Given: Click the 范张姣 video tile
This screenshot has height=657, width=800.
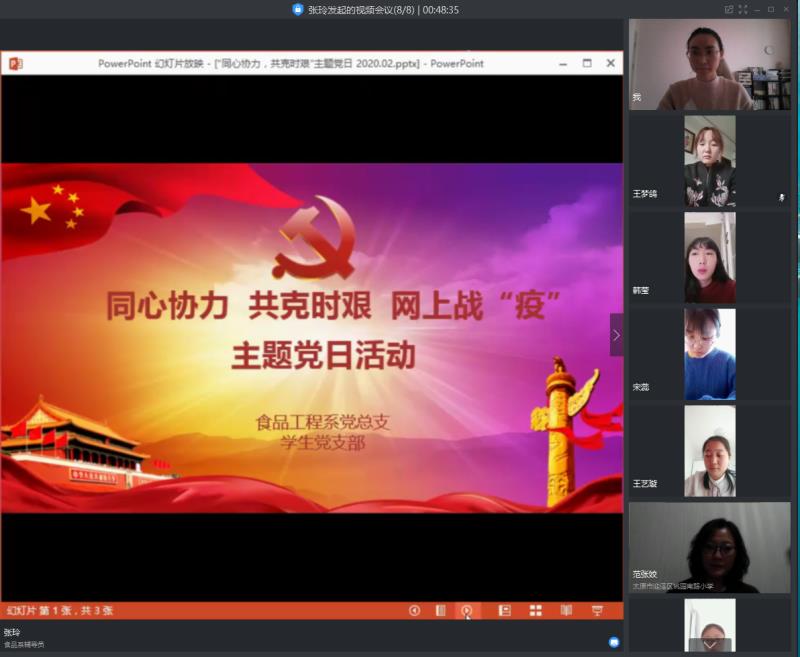Looking at the screenshot, I should (709, 547).
